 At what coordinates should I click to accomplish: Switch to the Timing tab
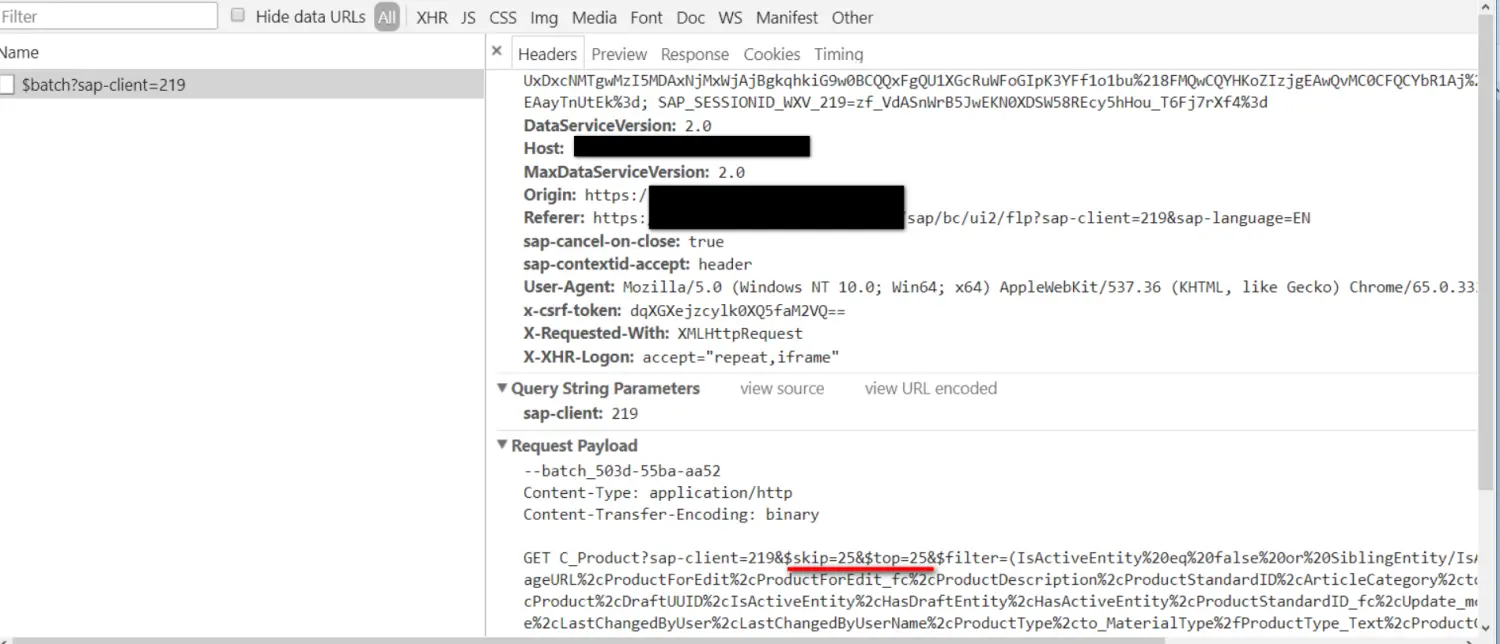click(839, 54)
